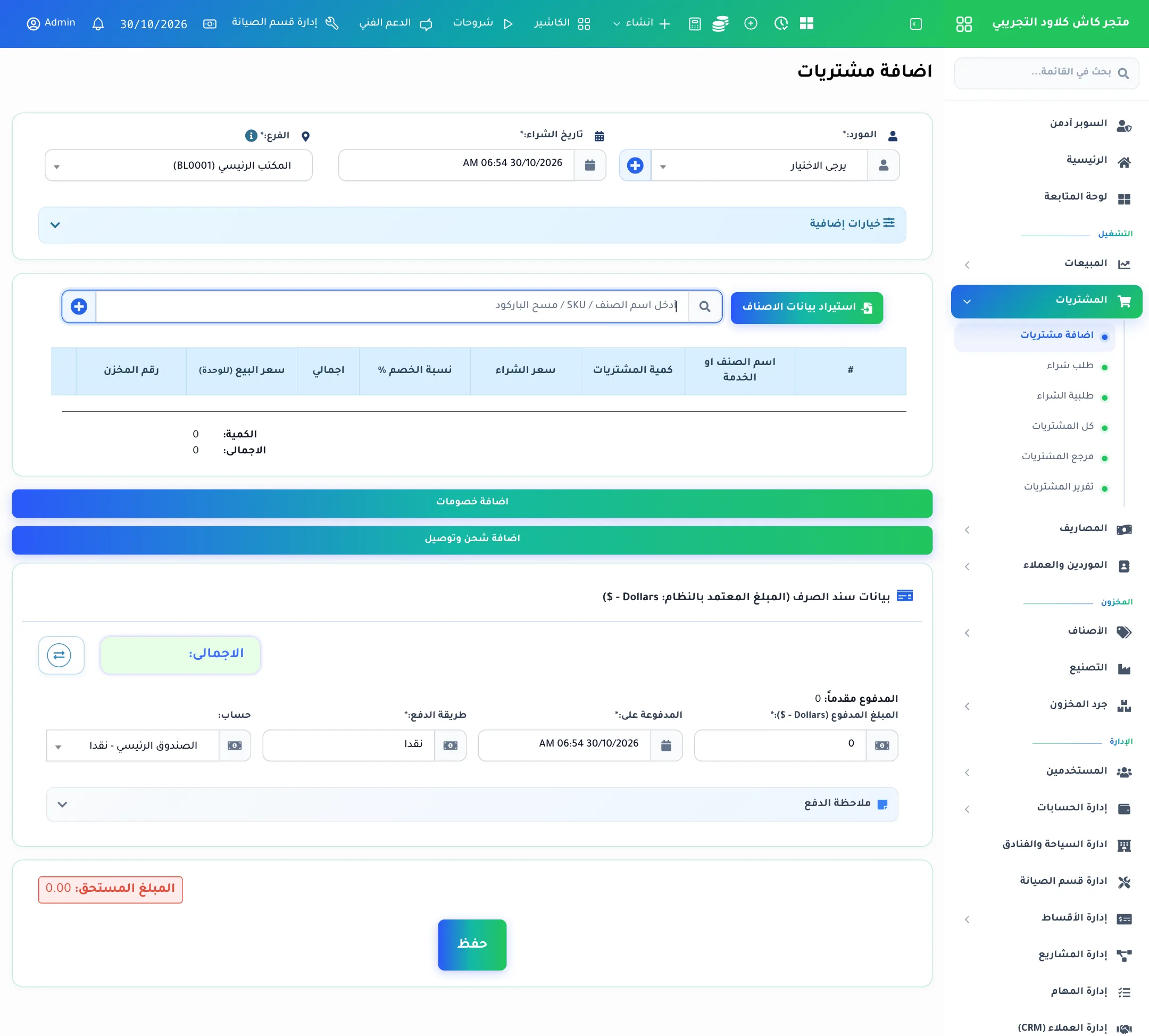Expand the المبيعات sales sidebar menu

[x=1046, y=263]
